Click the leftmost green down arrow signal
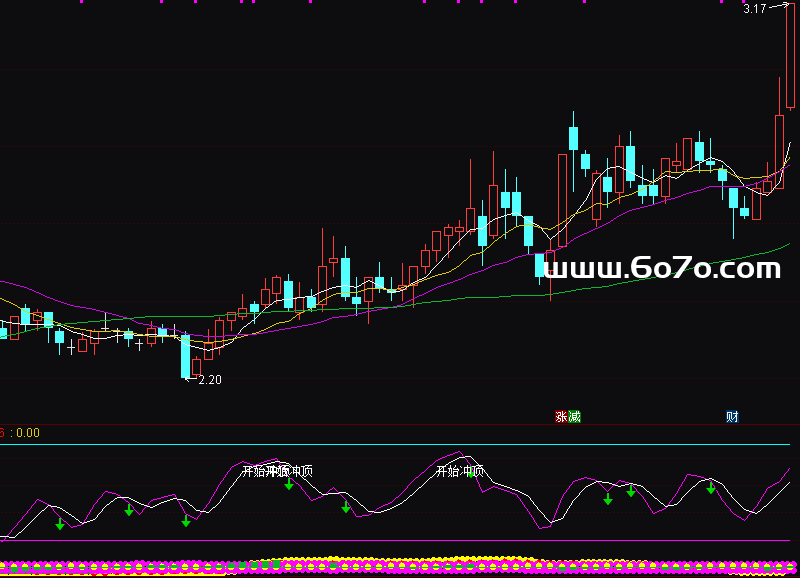The height and width of the screenshot is (578, 800). (x=59, y=523)
